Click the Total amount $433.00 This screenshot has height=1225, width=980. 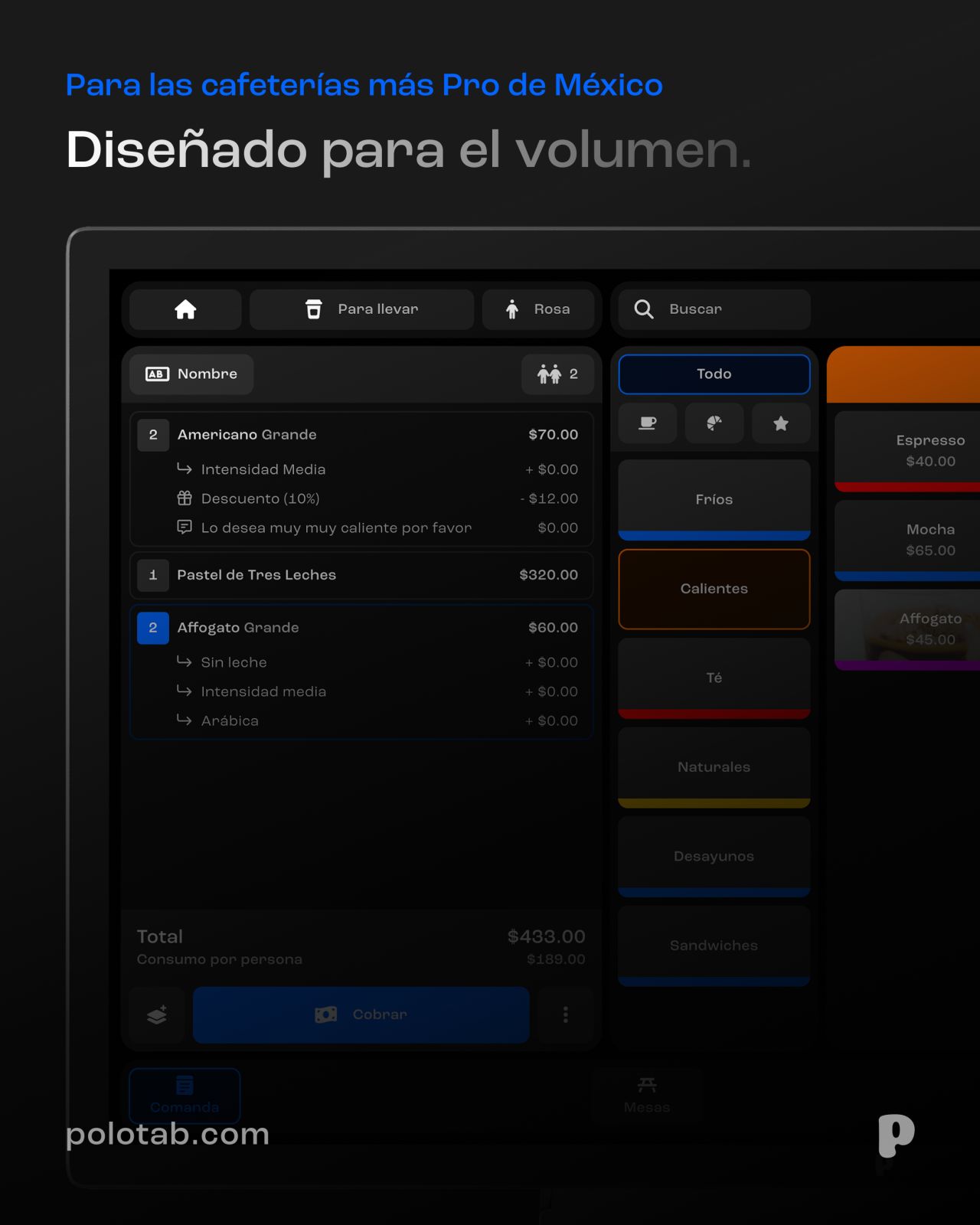547,936
